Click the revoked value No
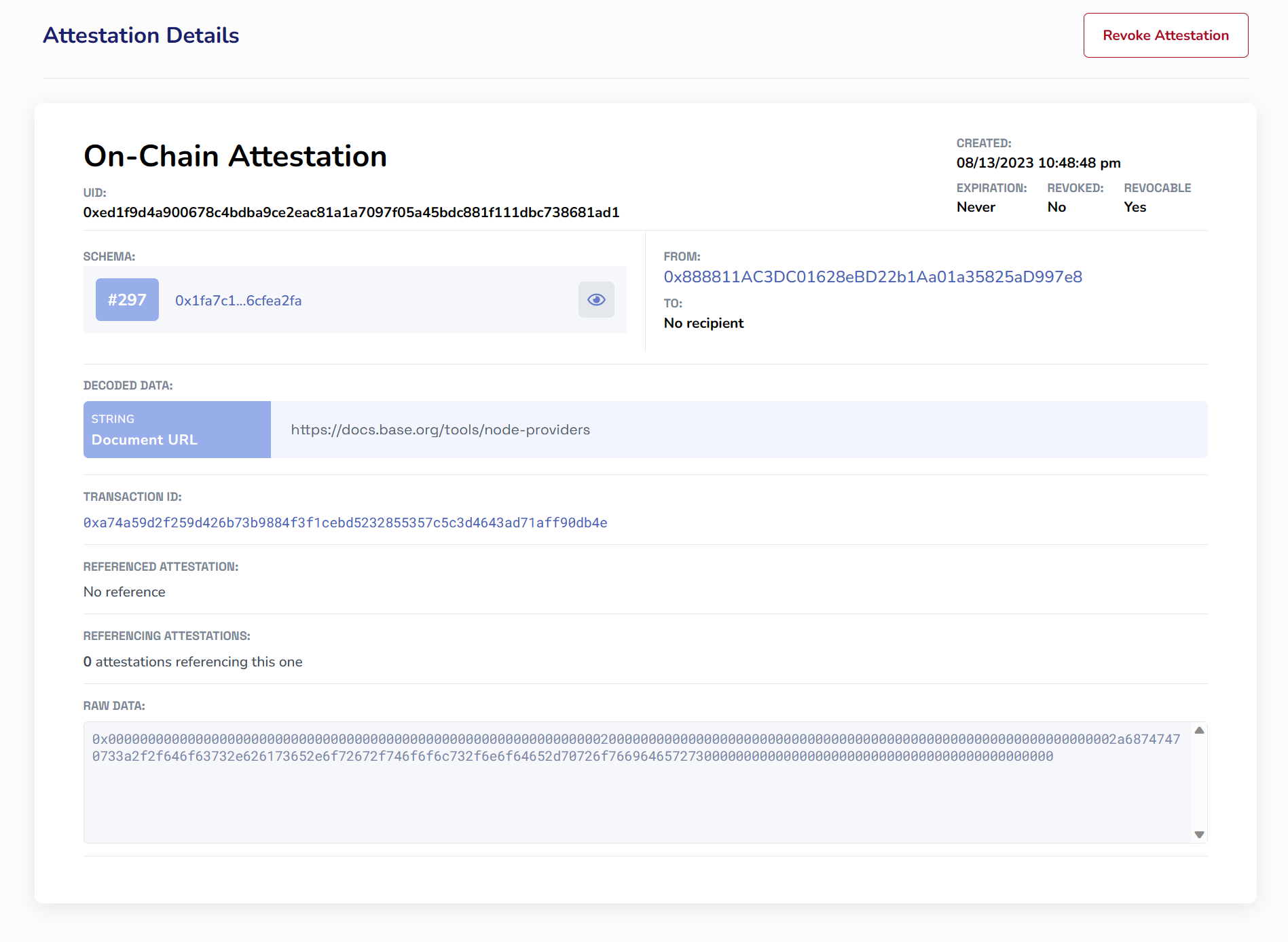1288x942 pixels. tap(1056, 207)
